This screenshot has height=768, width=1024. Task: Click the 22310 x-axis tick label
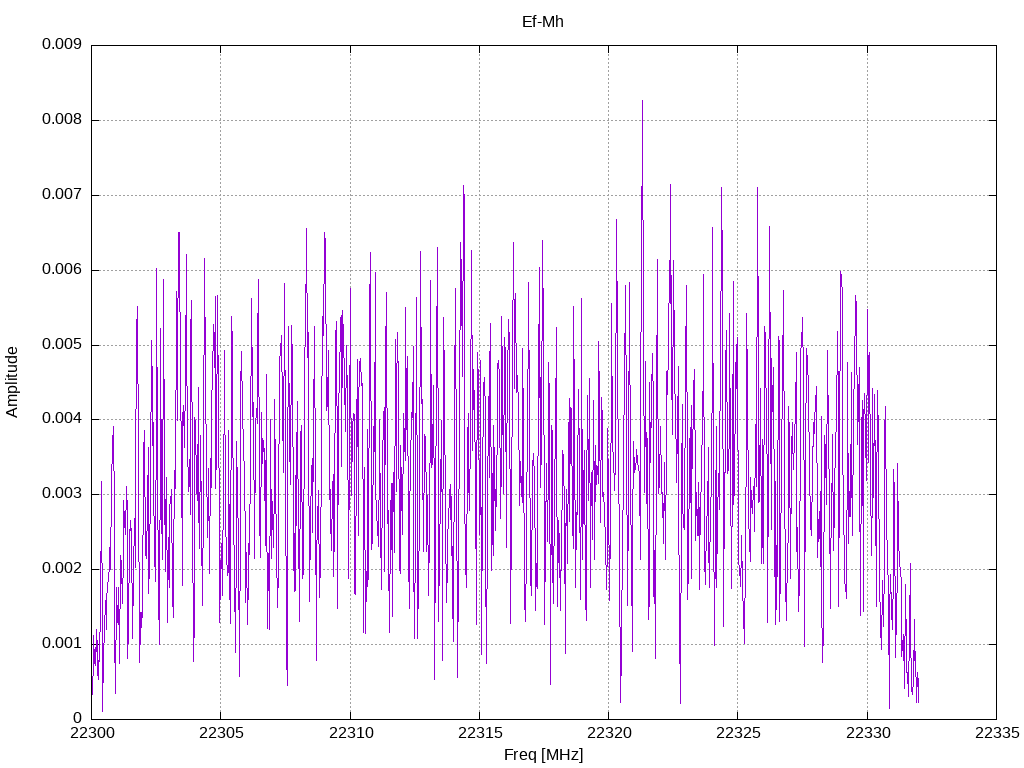(351, 733)
